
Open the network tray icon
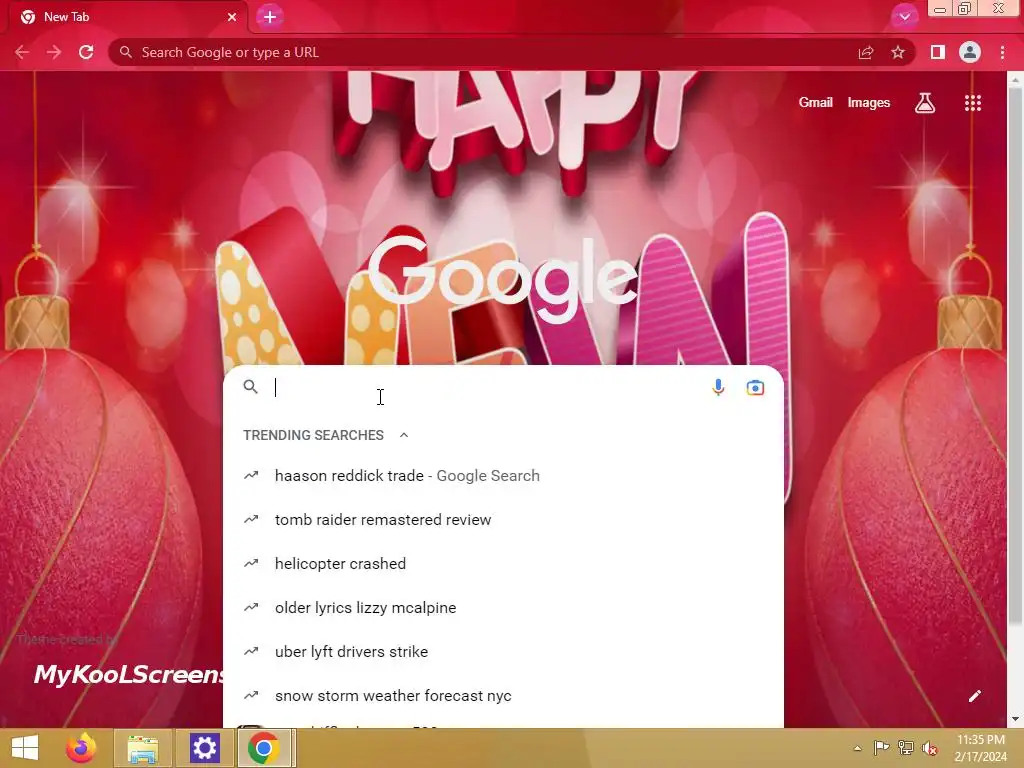[x=906, y=748]
